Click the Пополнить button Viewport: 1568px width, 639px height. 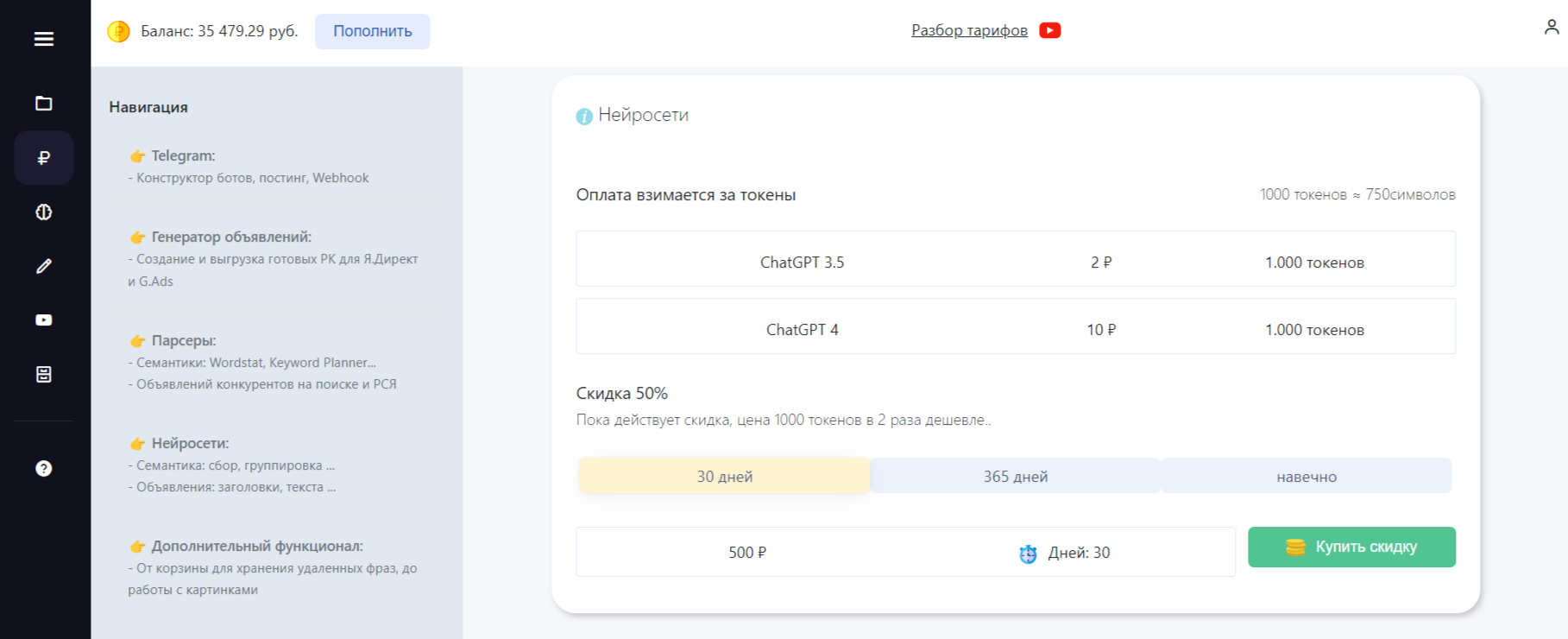pyautogui.click(x=373, y=31)
